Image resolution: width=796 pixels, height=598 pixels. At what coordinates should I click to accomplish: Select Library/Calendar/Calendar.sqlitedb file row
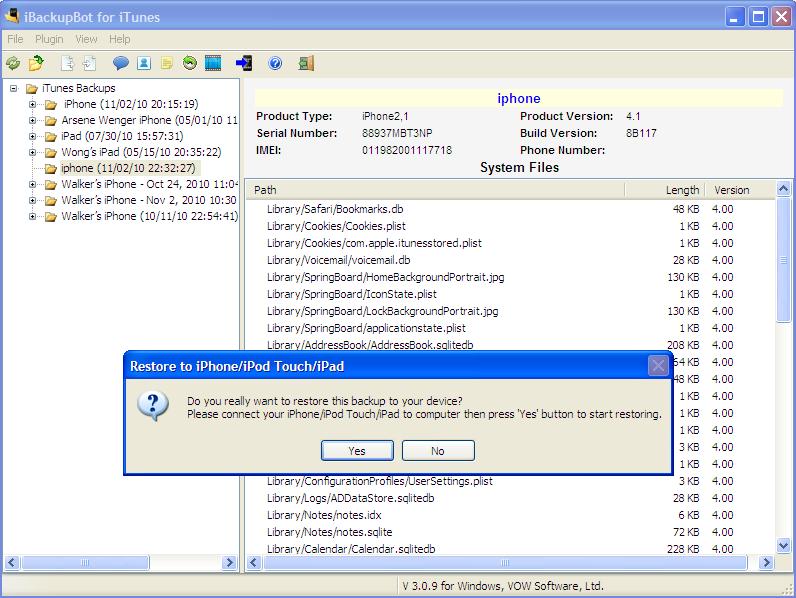click(510, 549)
